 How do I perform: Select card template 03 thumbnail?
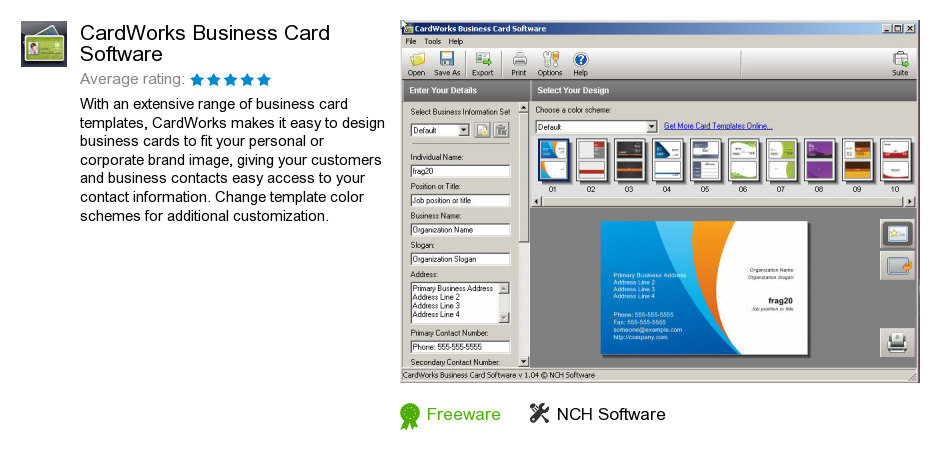pyautogui.click(x=629, y=160)
